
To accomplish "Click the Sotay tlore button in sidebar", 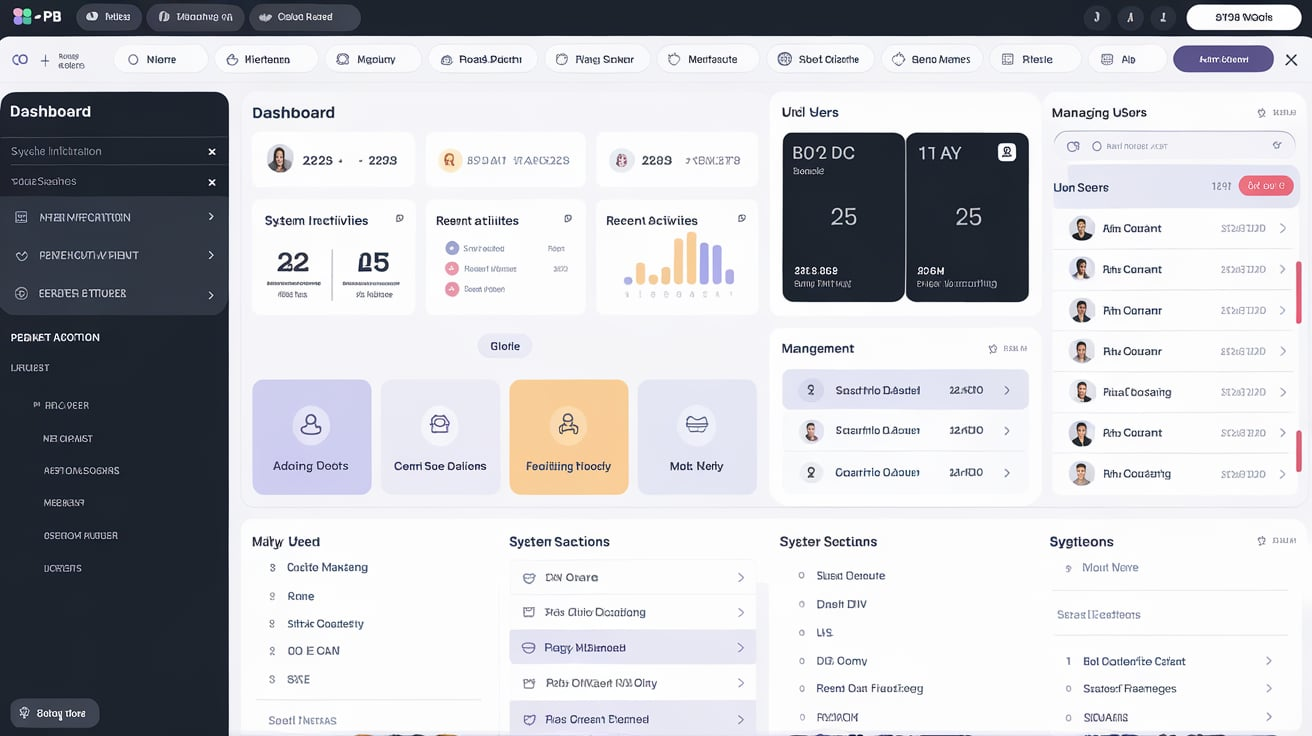I will pos(55,713).
